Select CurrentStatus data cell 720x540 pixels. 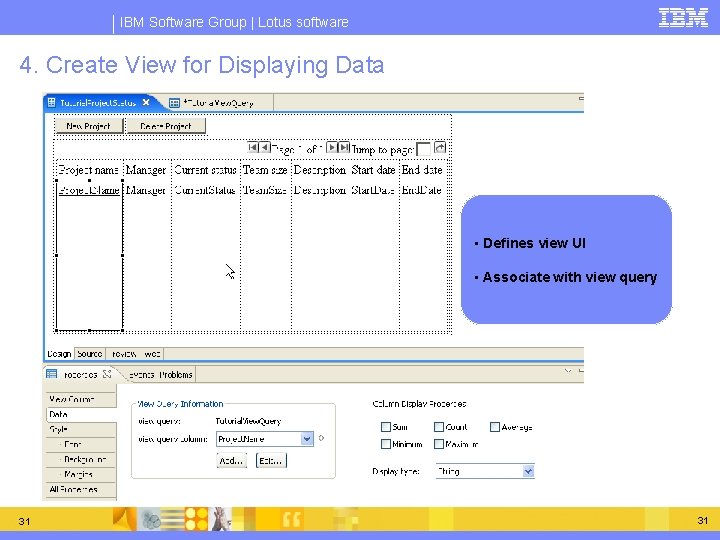coord(205,190)
